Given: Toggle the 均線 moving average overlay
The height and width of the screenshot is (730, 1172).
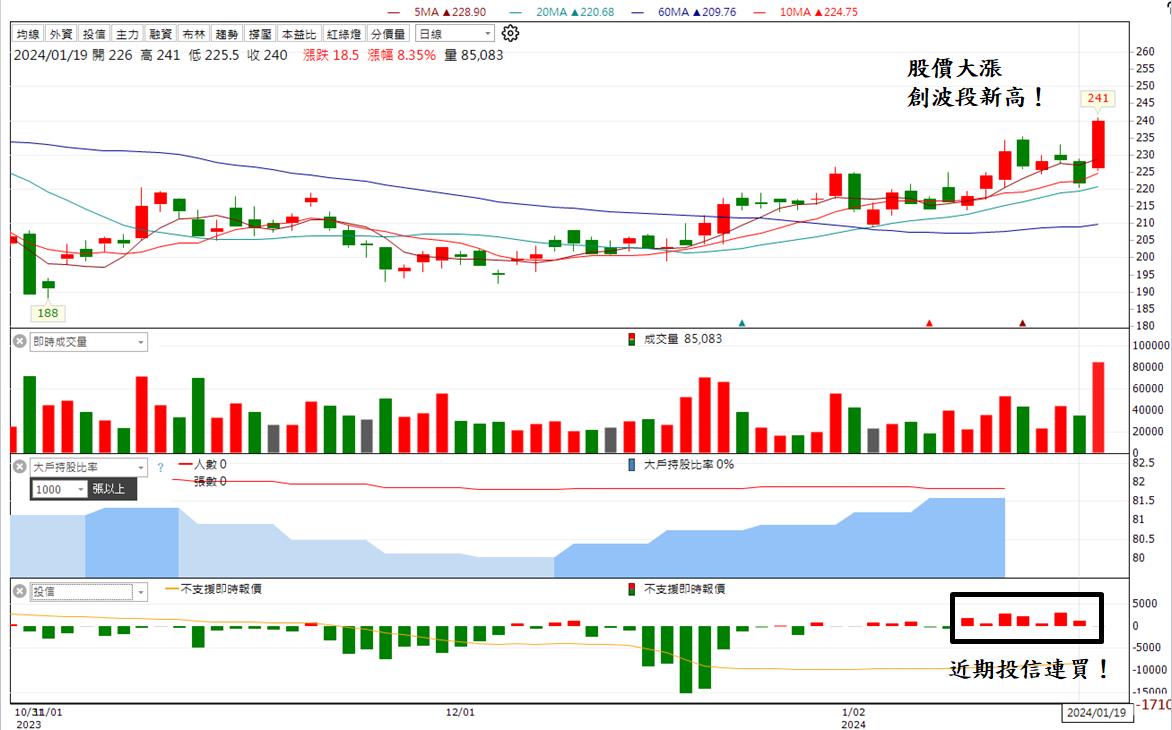Looking at the screenshot, I should tap(28, 34).
